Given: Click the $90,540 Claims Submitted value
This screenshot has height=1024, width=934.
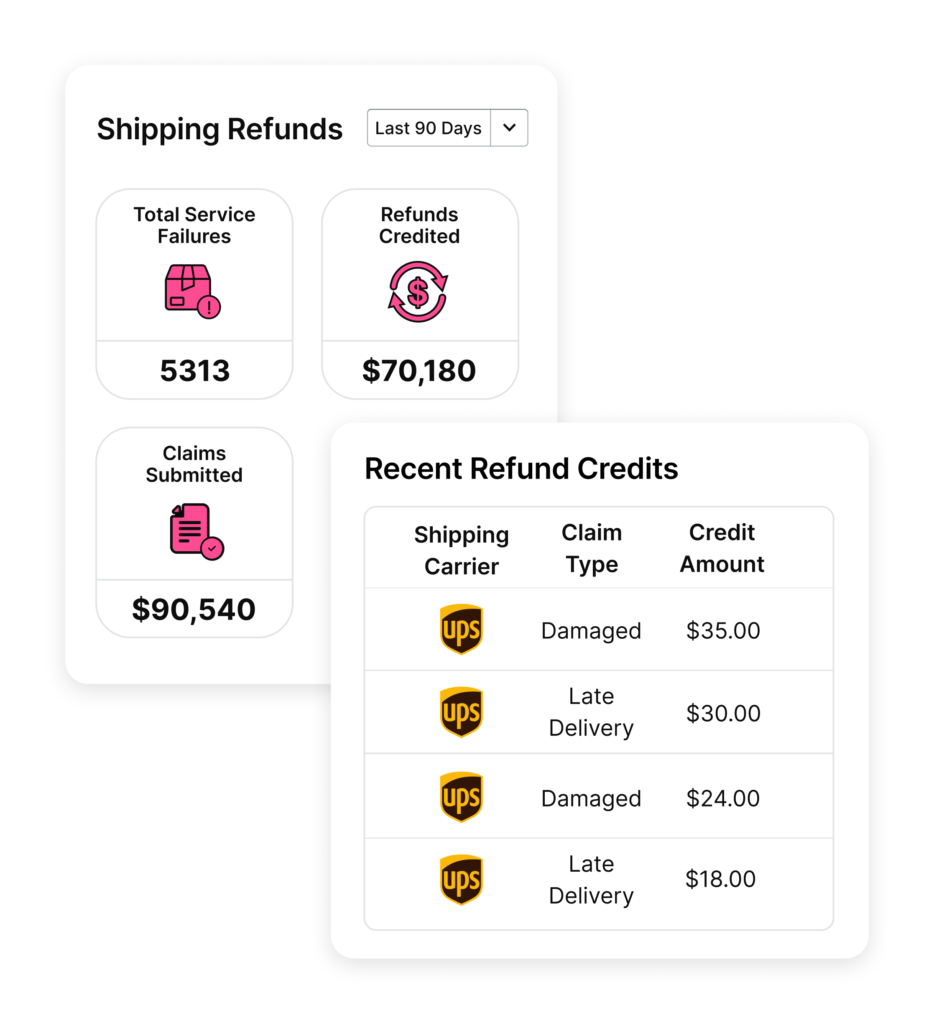Looking at the screenshot, I should [x=193, y=608].
